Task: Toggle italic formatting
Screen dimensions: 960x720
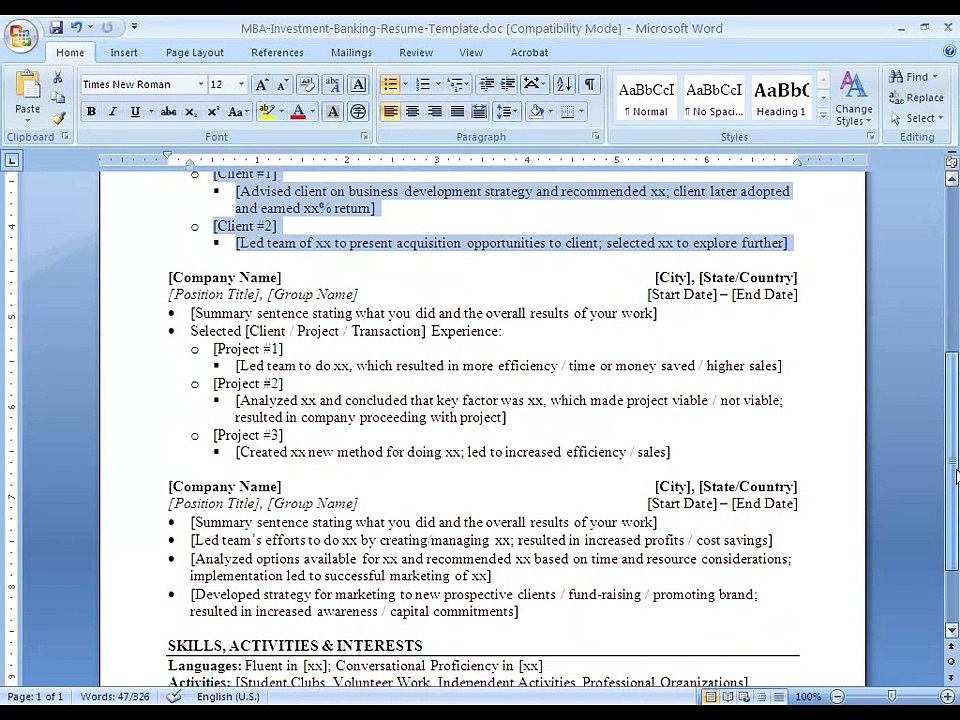Action: 113,111
